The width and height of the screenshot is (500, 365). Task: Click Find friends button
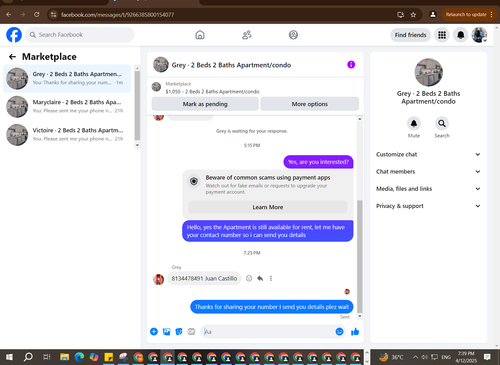[x=410, y=35]
